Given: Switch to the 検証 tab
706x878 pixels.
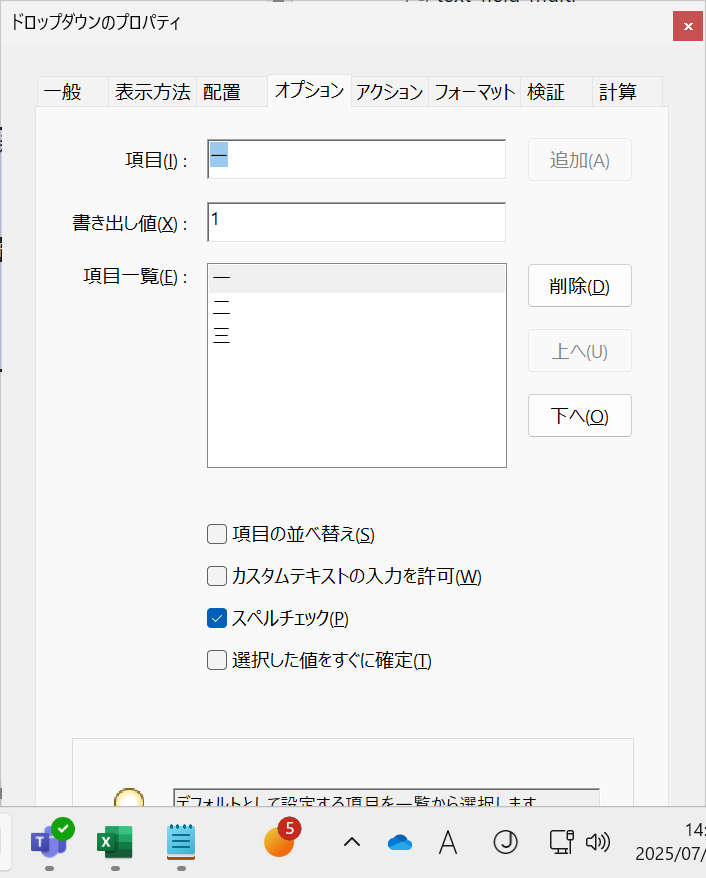Looking at the screenshot, I should [x=556, y=91].
